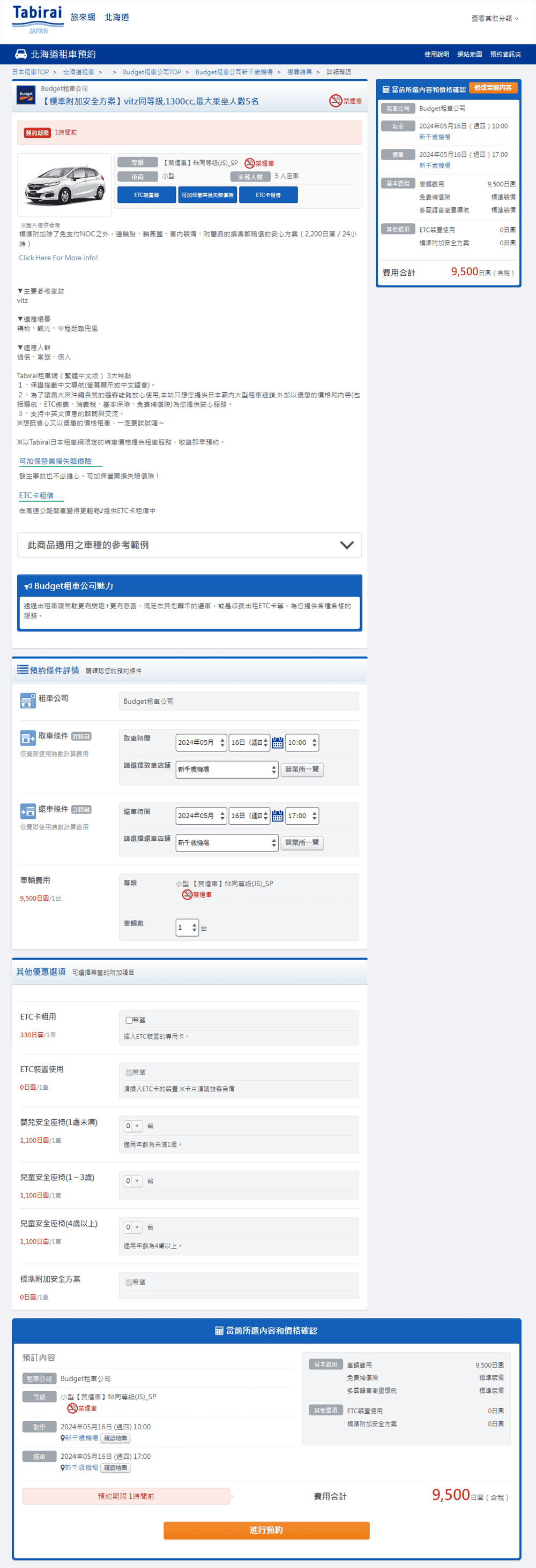Screen dimensions: 536x1568
Task: Open the return date calendar icon
Action: (278, 816)
